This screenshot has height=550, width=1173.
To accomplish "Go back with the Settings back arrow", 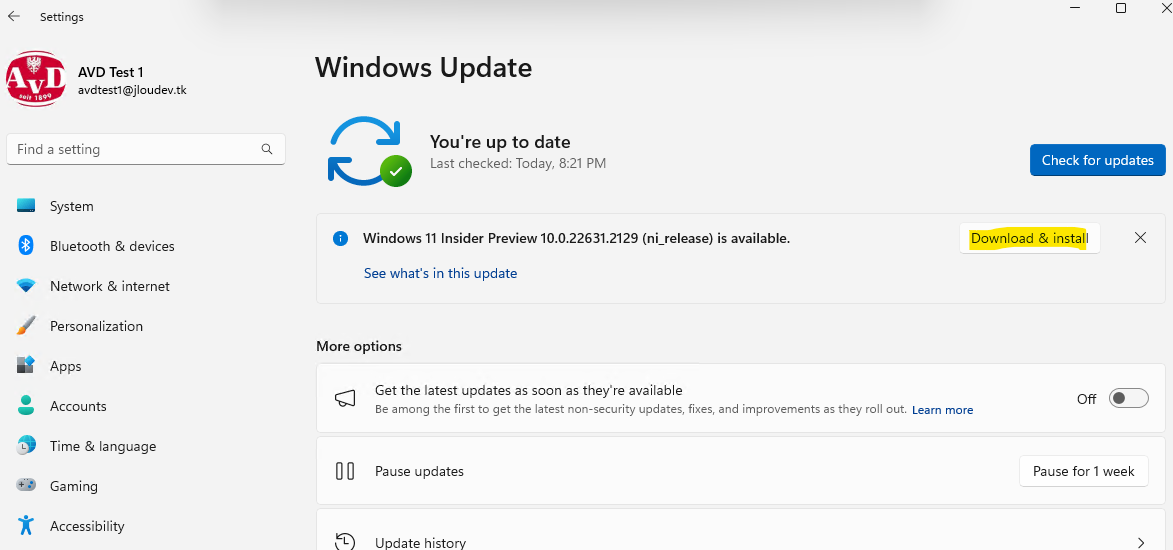I will (x=13, y=16).
